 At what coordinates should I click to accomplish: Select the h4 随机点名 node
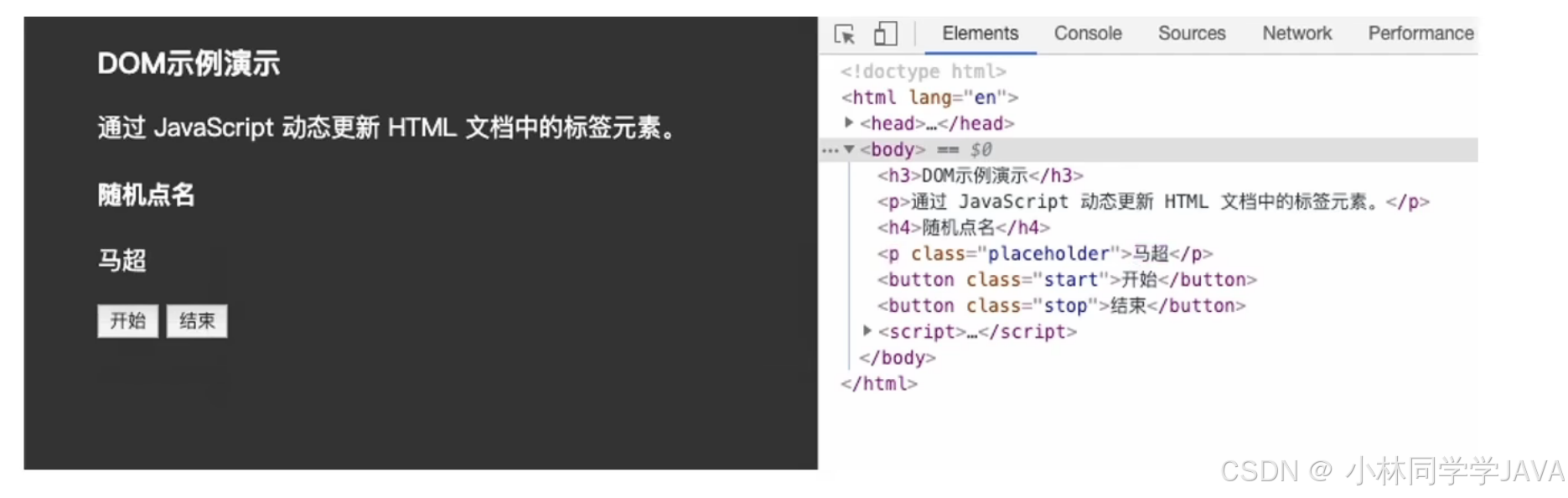(963, 227)
